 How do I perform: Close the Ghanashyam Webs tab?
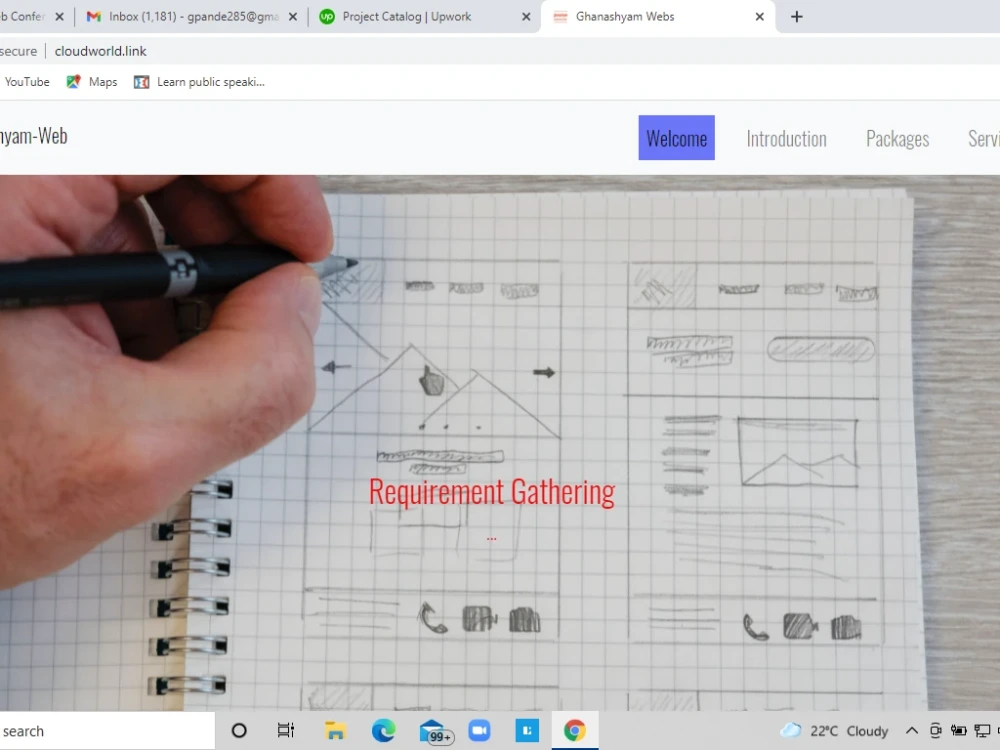760,17
